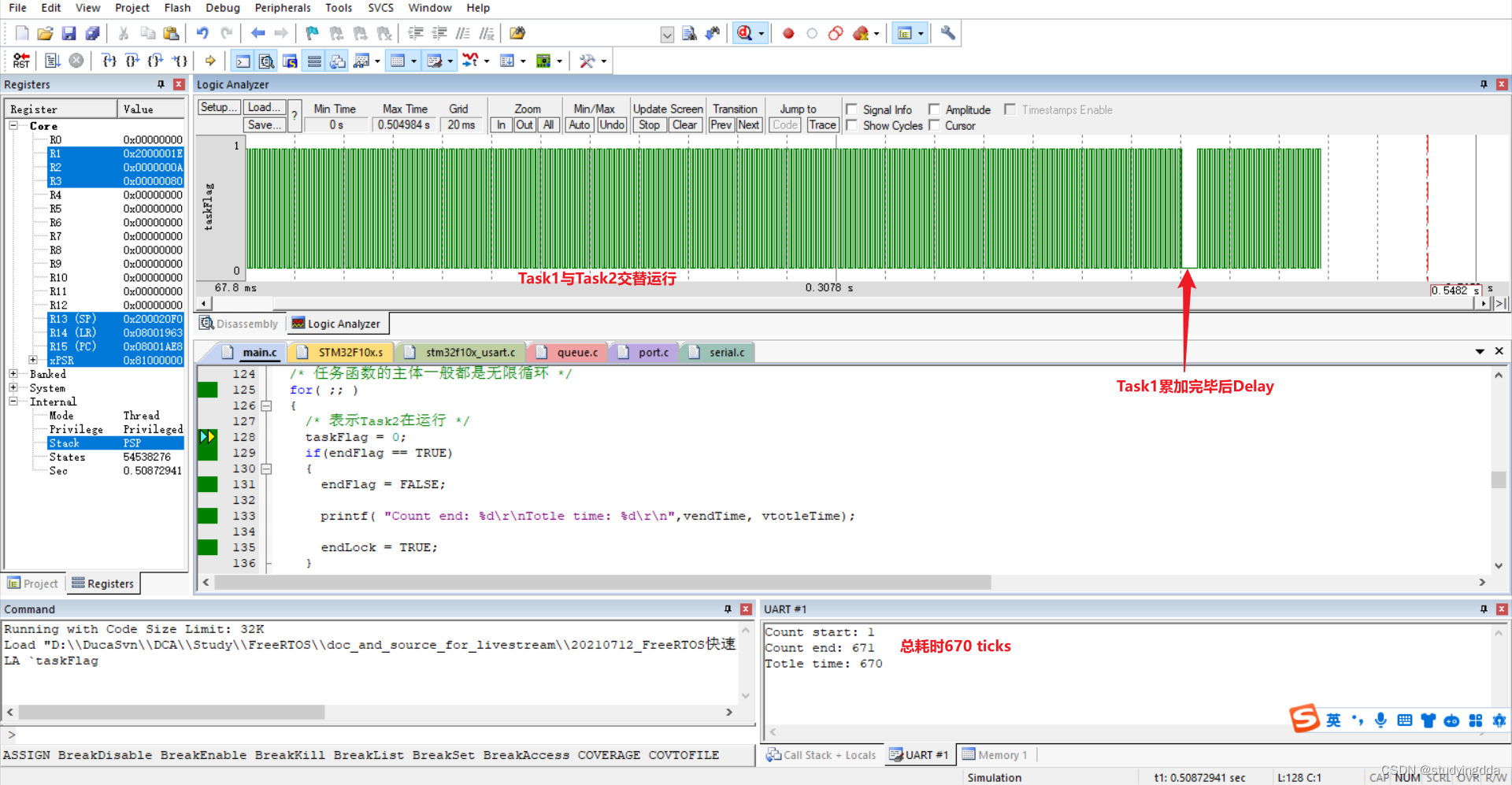This screenshot has width=1512, height=785.
Task: Open the Kill Breakpoints dropdown arrow
Action: pos(876,33)
